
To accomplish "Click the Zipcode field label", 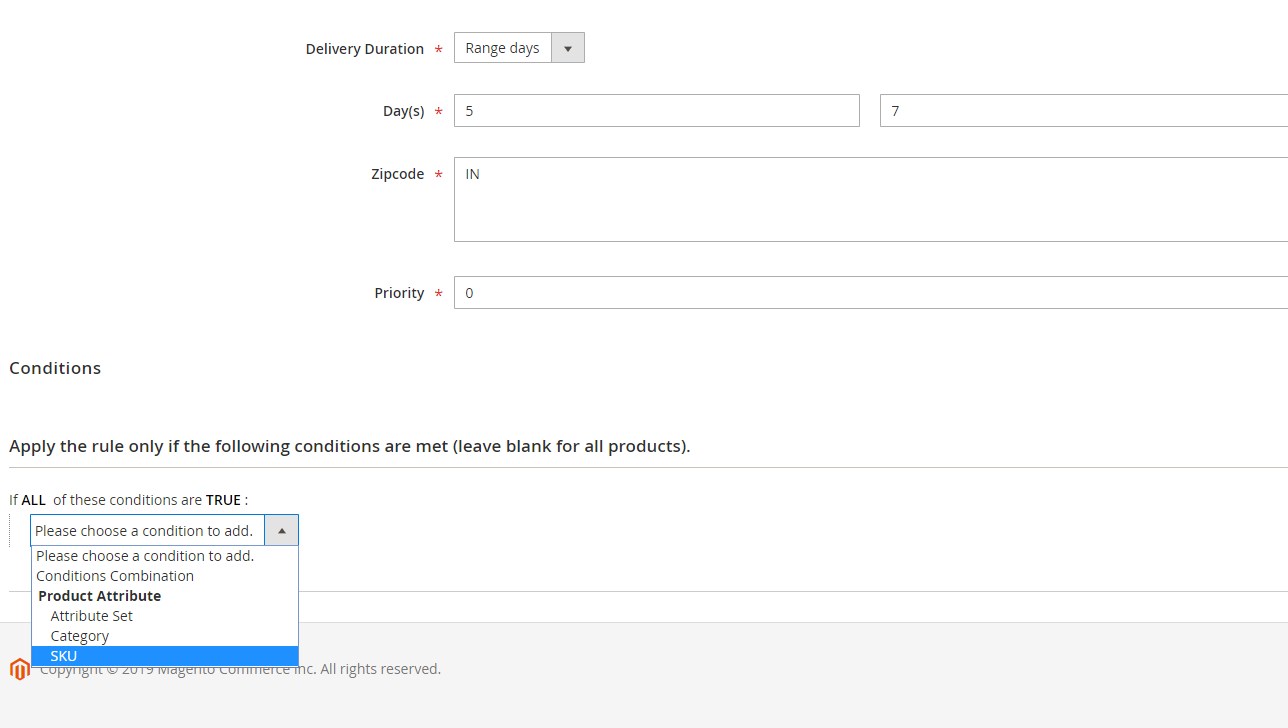I will coord(397,174).
